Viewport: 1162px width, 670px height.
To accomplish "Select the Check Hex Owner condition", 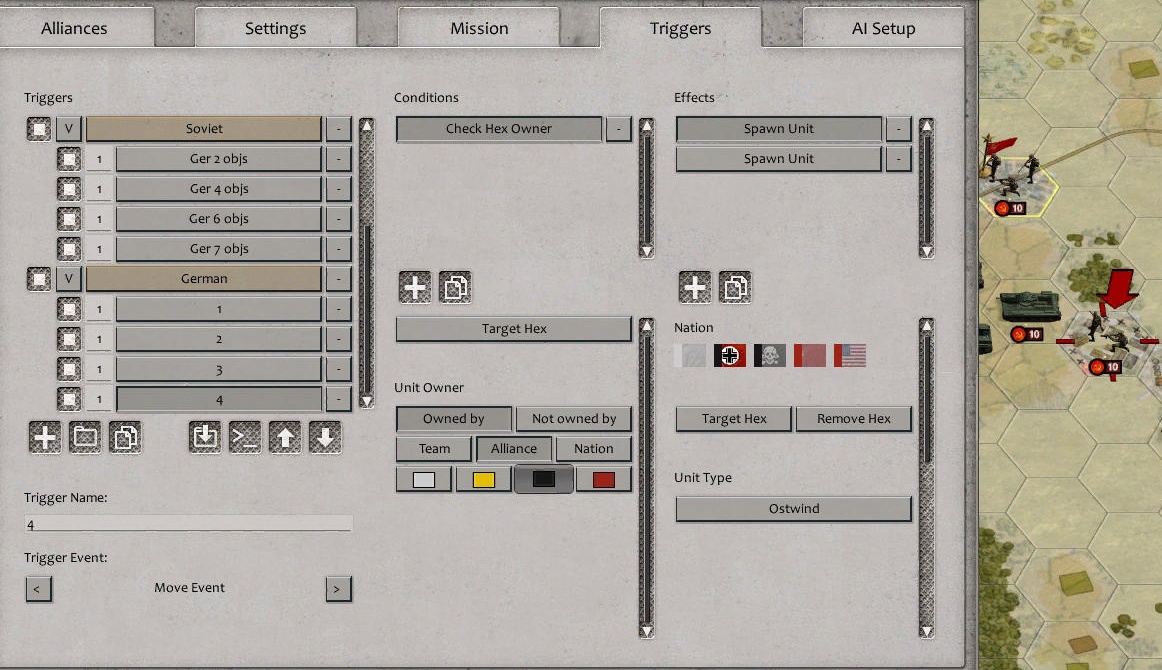I will [x=499, y=129].
